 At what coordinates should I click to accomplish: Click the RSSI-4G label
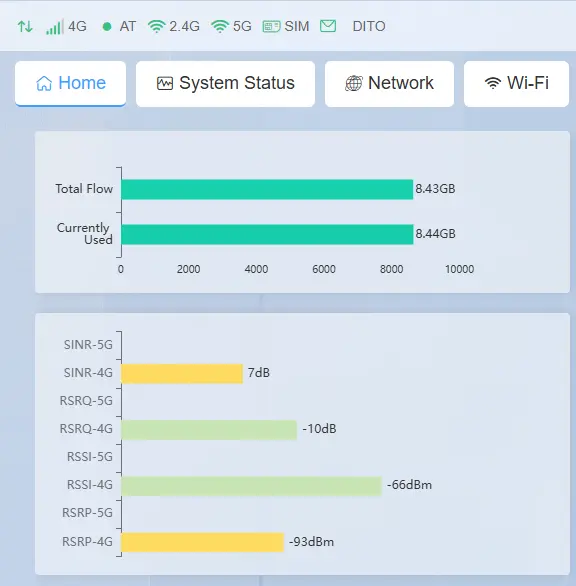point(90,485)
